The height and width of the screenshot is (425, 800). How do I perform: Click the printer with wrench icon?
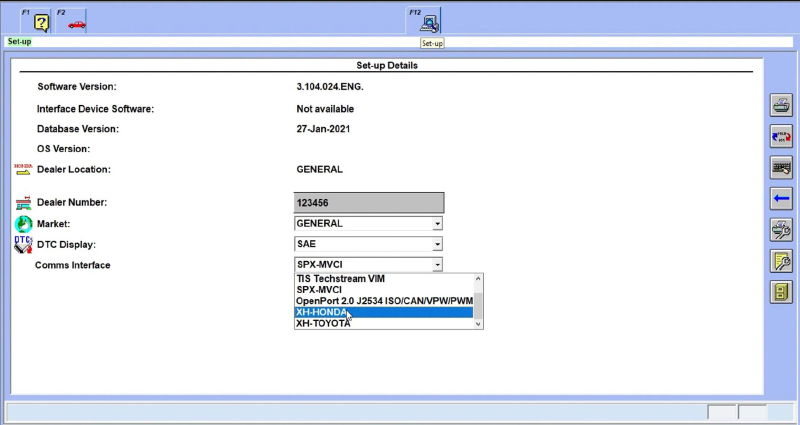(x=781, y=230)
